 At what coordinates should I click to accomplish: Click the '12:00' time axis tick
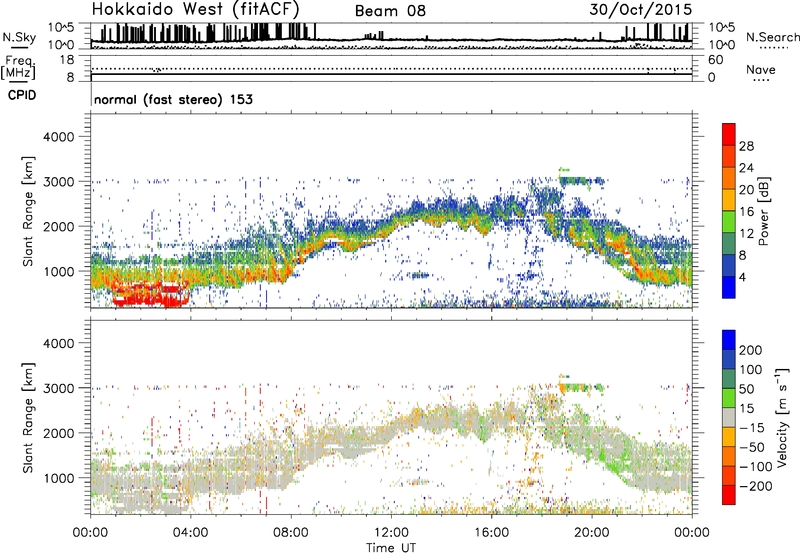(391, 533)
